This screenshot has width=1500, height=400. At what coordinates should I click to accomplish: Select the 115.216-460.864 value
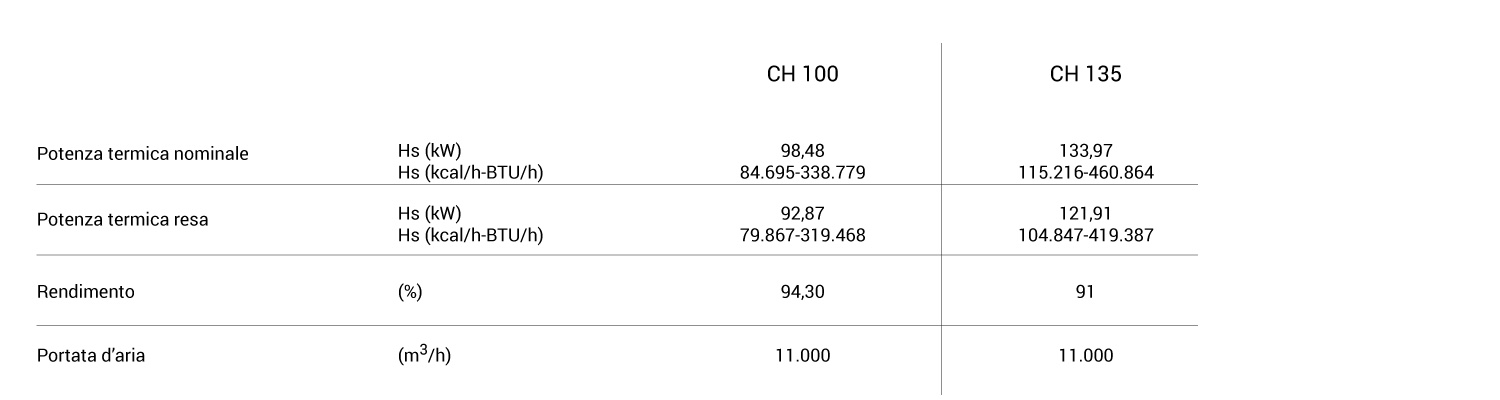click(x=1085, y=173)
